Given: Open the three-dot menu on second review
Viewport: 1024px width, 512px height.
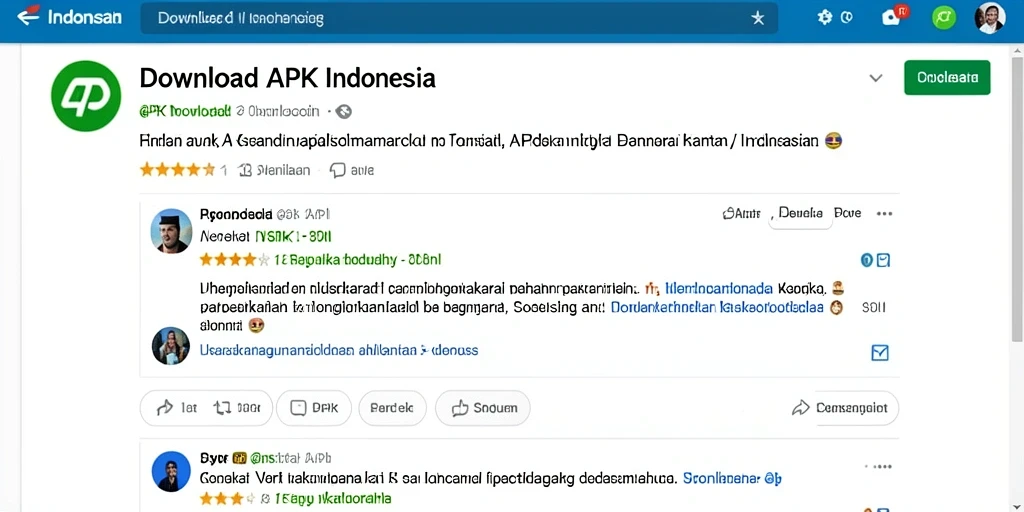Looking at the screenshot, I should point(882,467).
